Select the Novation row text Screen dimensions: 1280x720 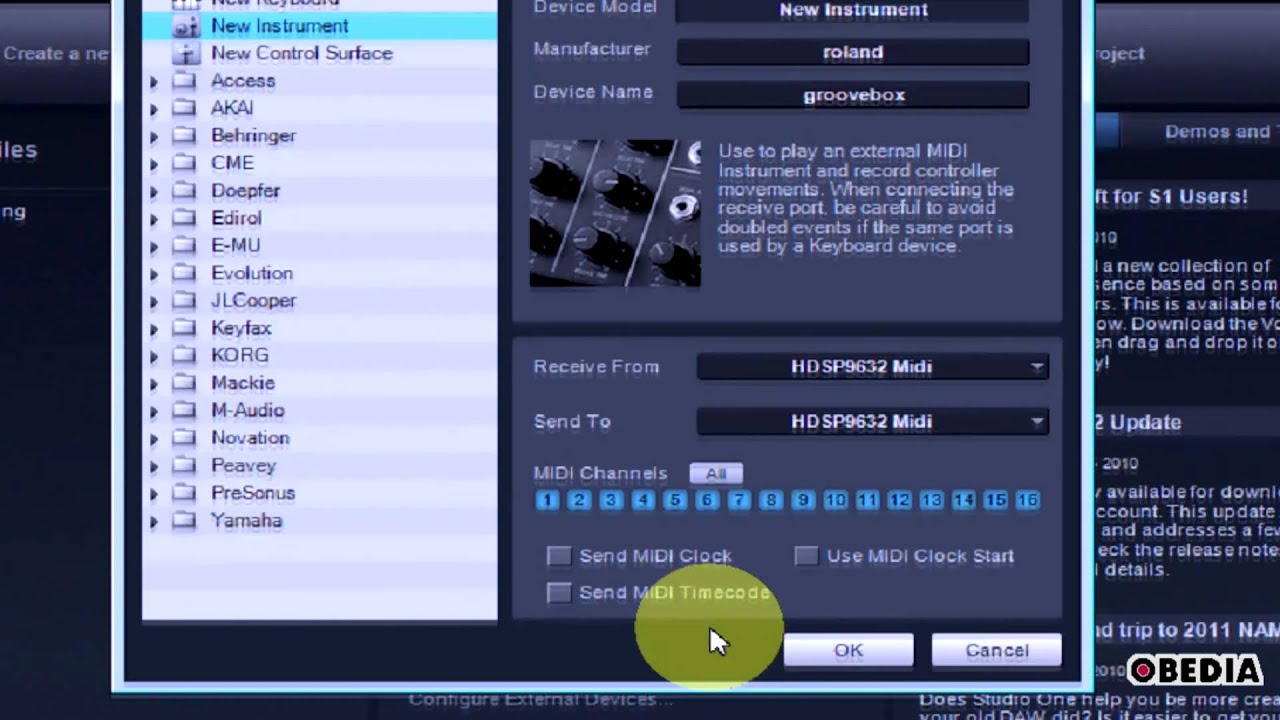250,438
